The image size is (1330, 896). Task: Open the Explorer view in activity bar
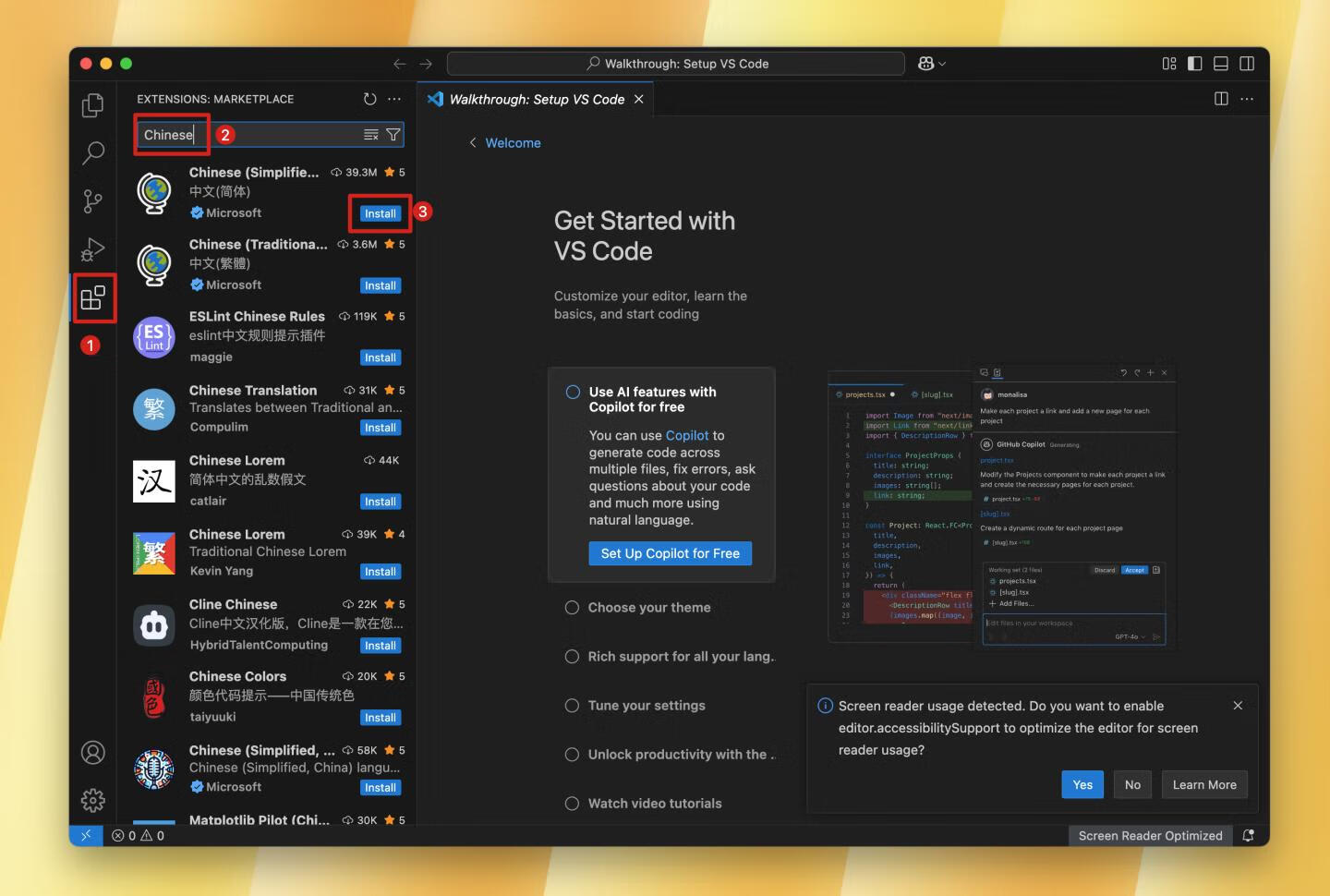pos(93,104)
